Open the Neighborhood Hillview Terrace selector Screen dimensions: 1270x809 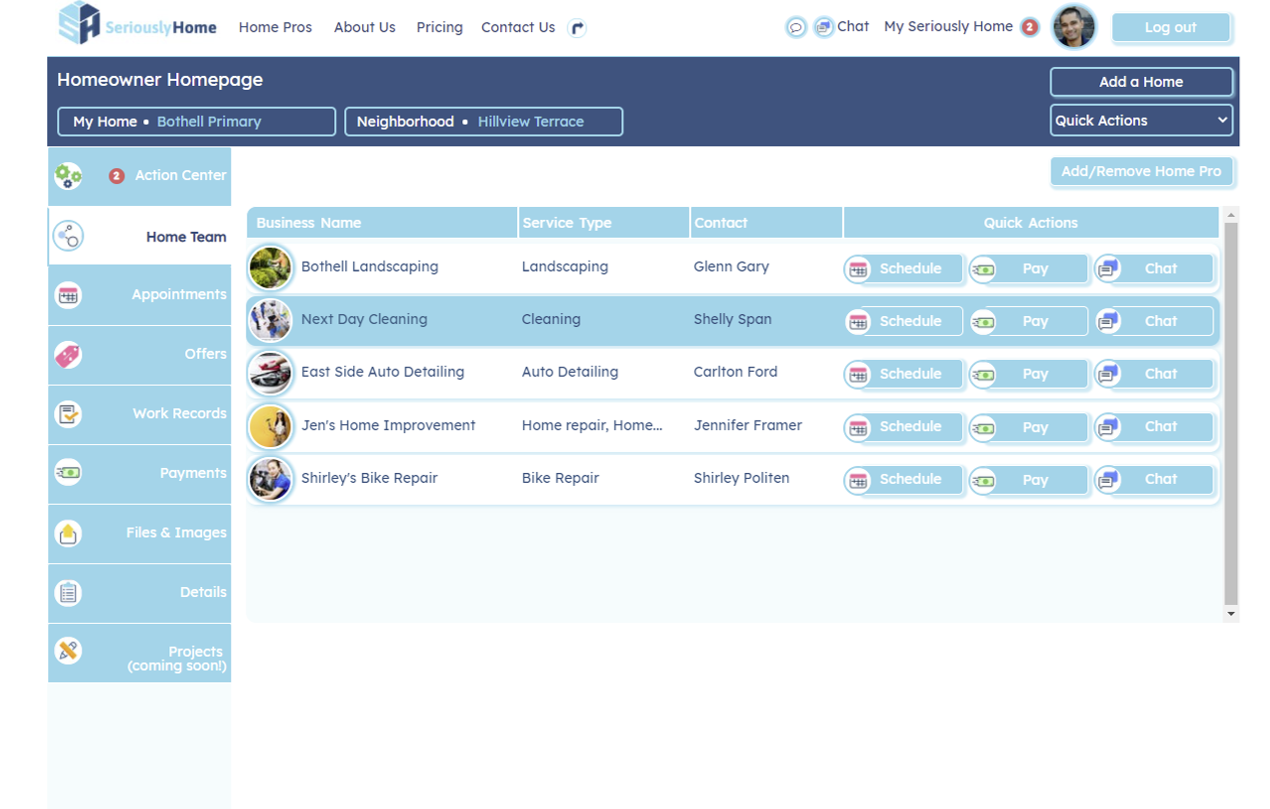[483, 122]
